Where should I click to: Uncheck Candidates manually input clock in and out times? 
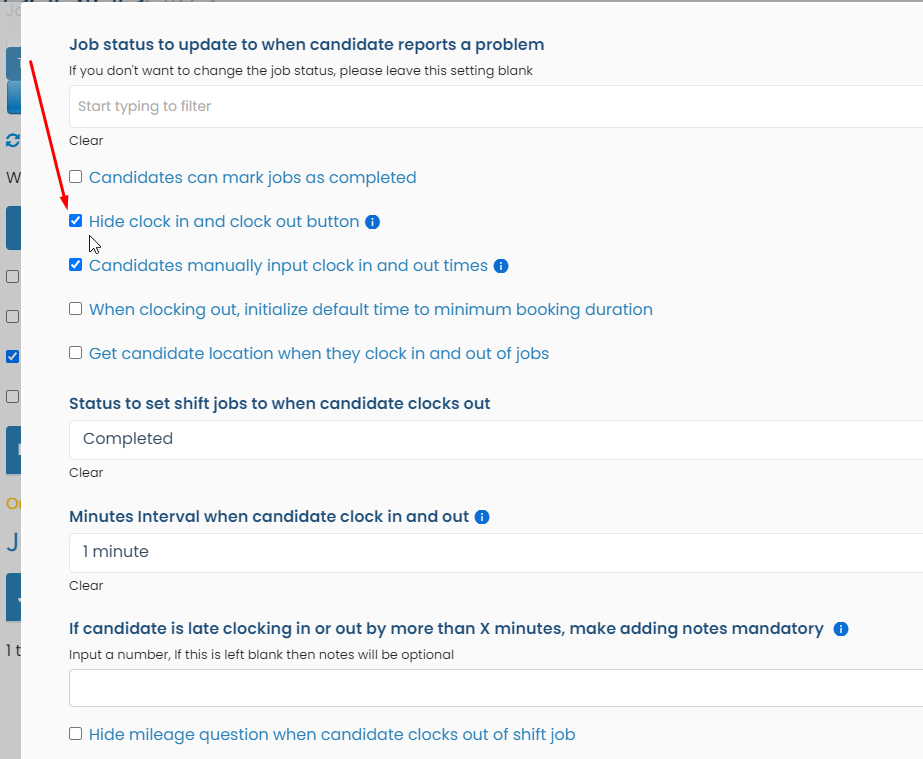point(75,265)
